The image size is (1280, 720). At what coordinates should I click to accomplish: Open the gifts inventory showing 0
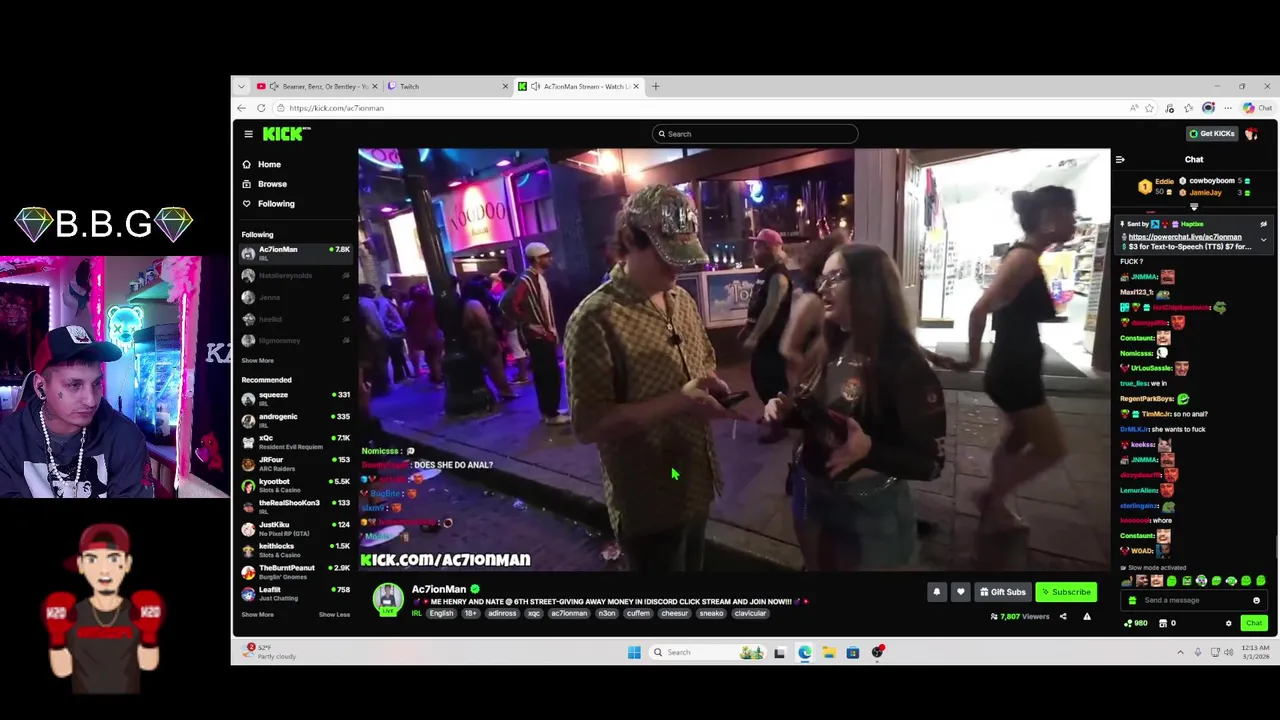pos(1167,624)
